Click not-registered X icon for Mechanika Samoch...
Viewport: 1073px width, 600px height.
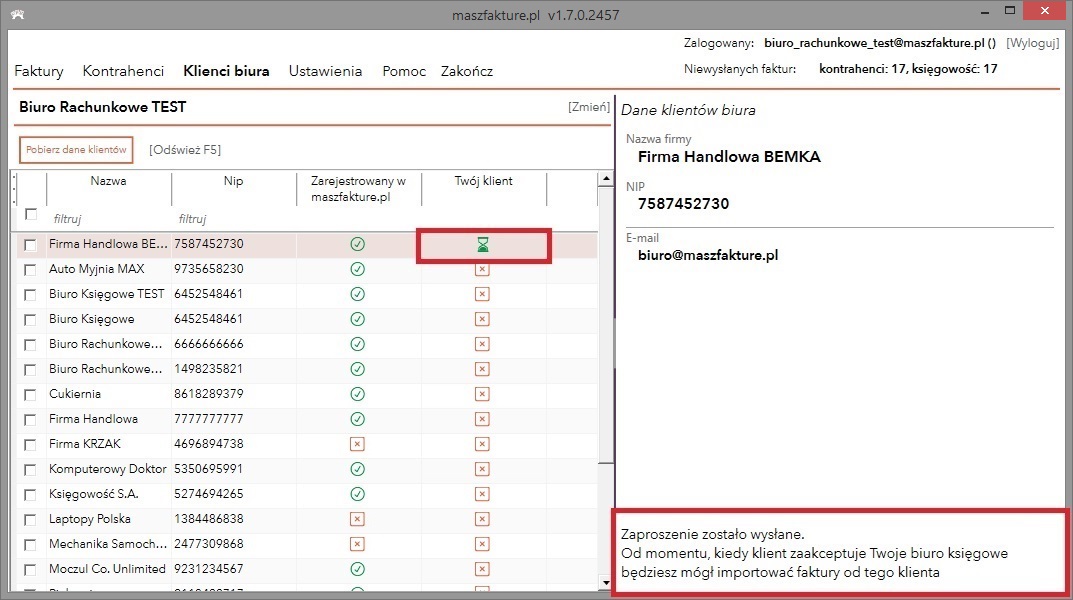pos(357,544)
